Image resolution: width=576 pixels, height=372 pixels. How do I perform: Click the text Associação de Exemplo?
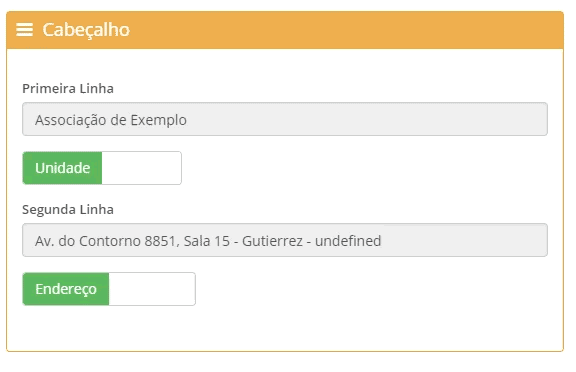click(x=111, y=120)
